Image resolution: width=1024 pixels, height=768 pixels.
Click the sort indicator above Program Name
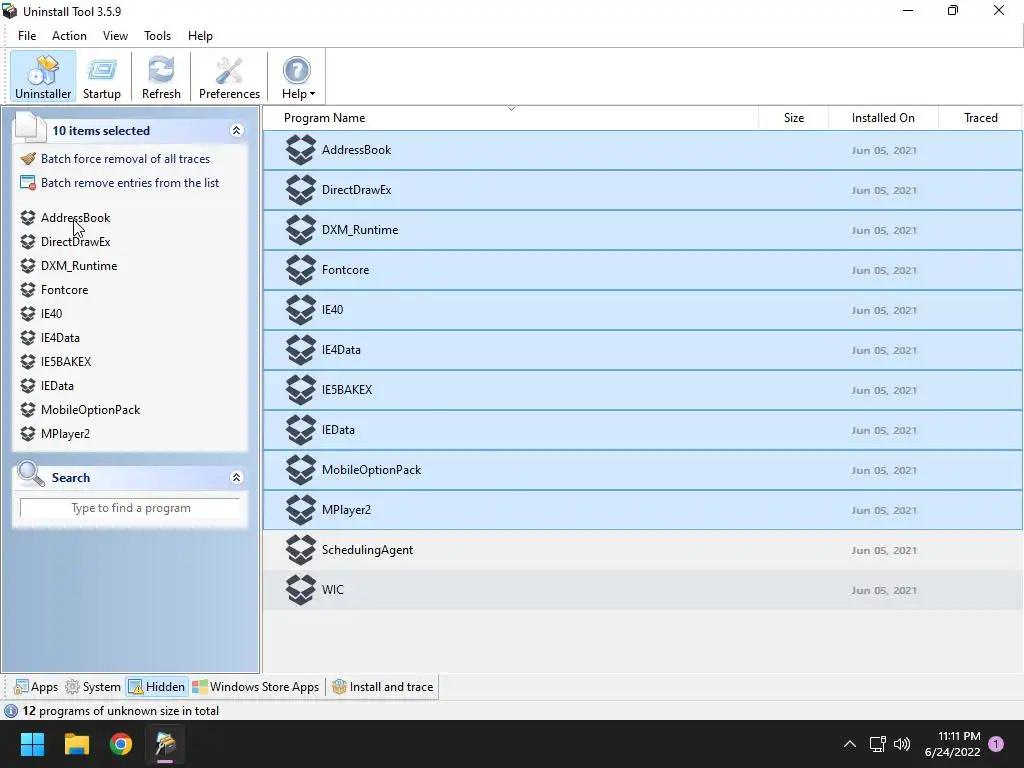512,109
